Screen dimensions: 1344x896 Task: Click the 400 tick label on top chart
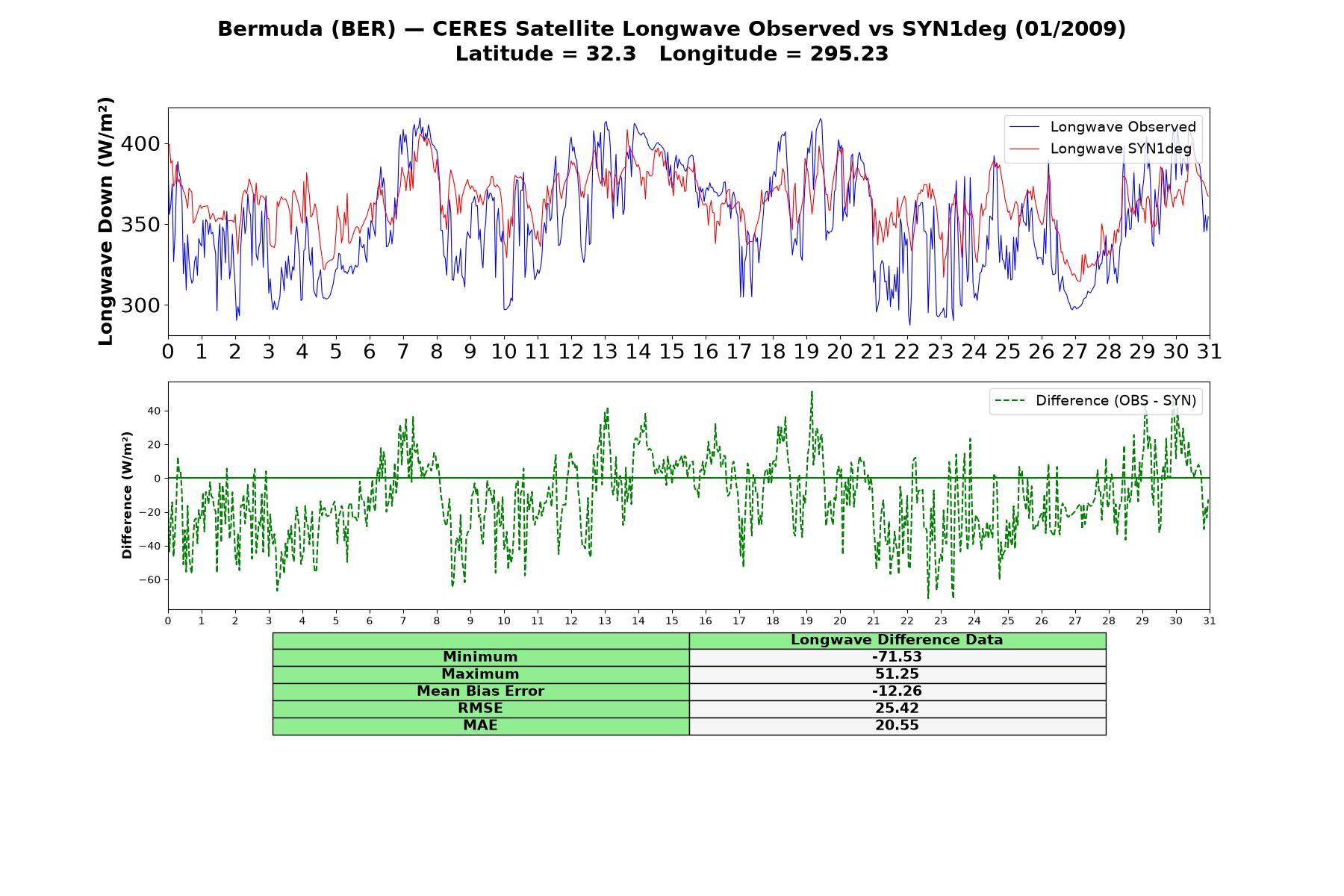click(141, 143)
